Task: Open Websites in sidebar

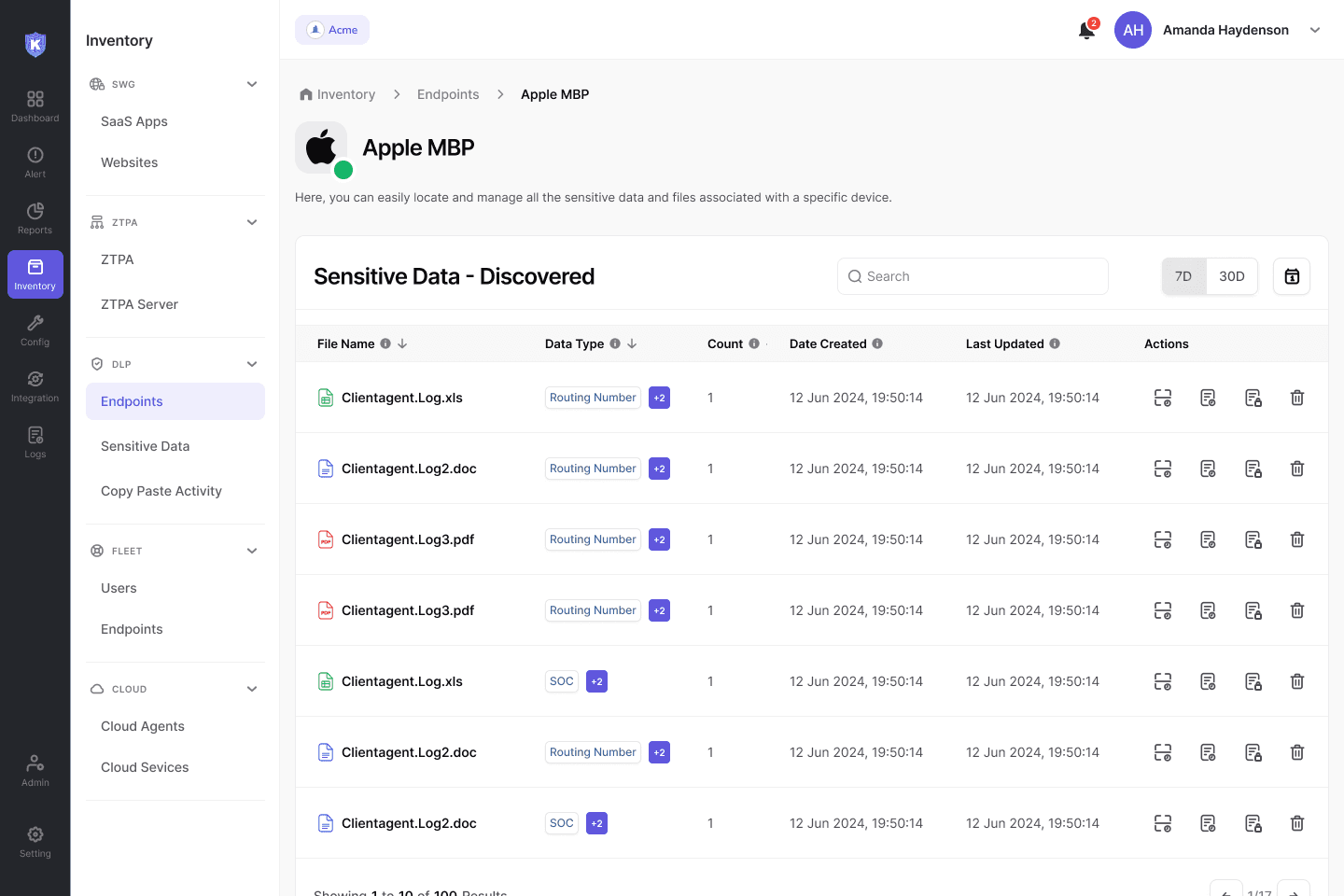Action: [130, 162]
